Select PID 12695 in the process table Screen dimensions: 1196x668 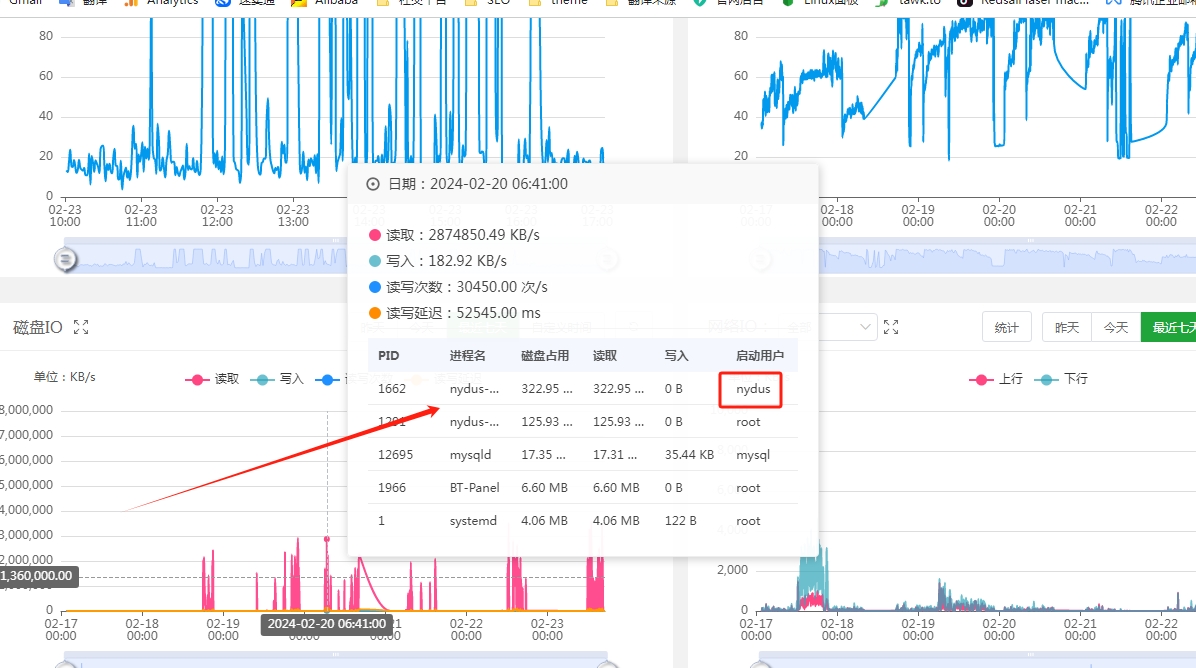(395, 454)
